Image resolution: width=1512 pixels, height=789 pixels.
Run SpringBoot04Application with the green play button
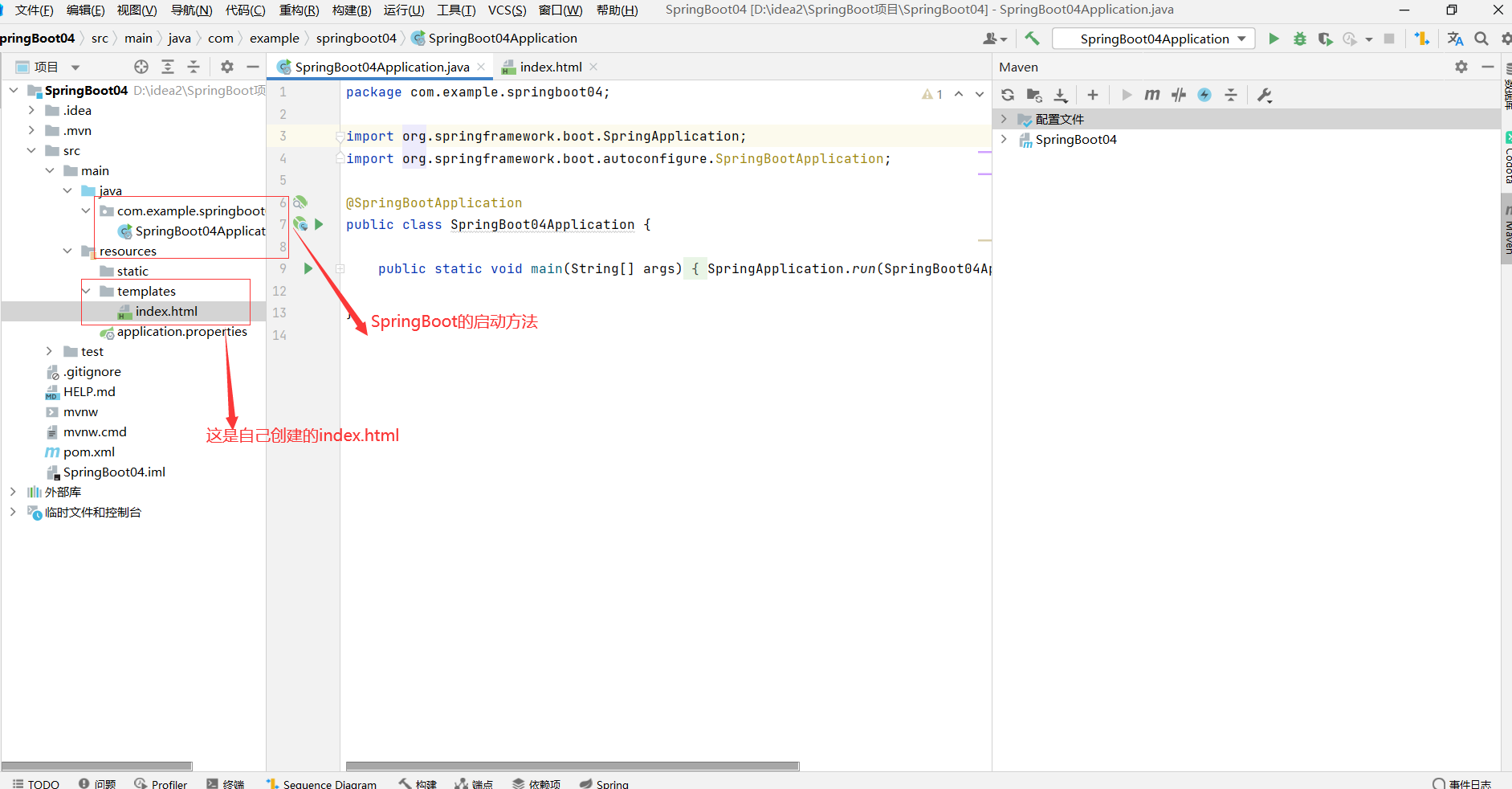pyautogui.click(x=1274, y=39)
